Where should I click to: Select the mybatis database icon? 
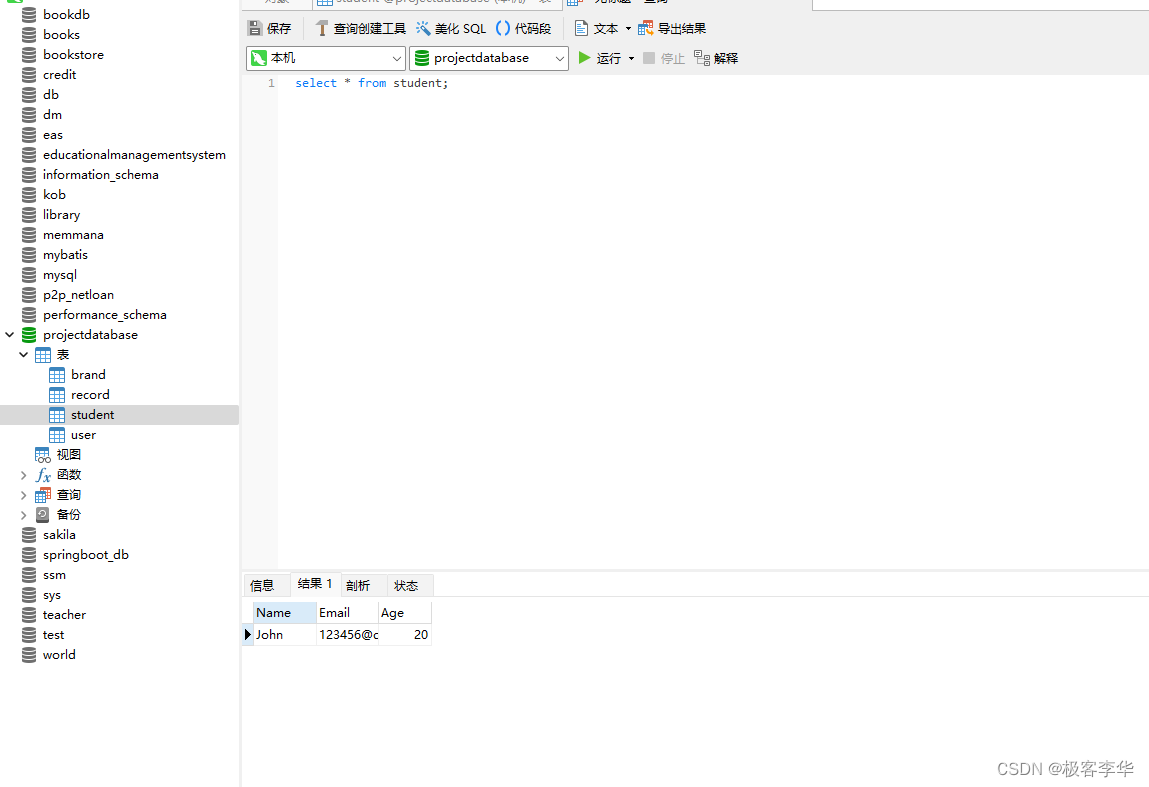29,255
